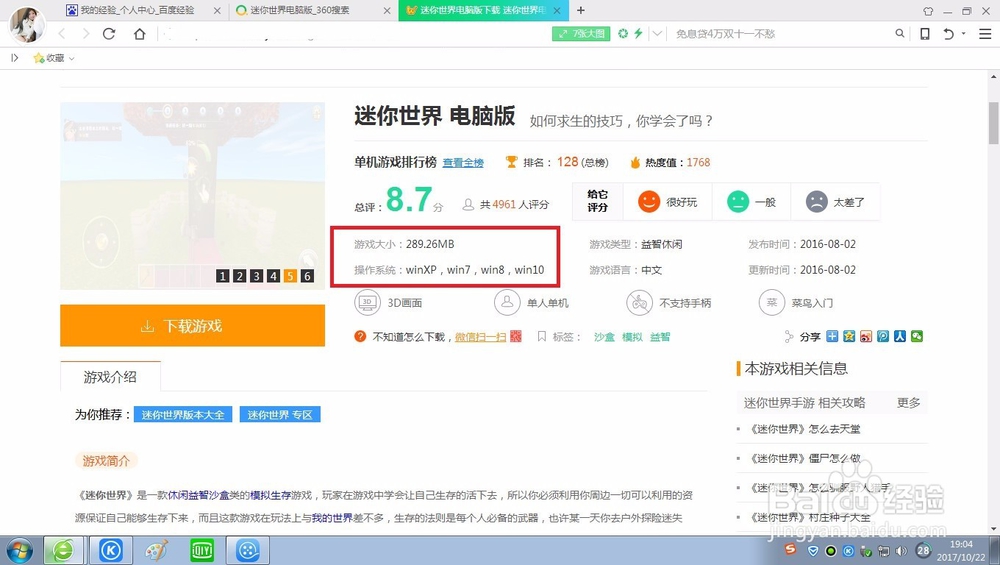The image size is (1000, 565).
Task: Open the 收藏 favorites dropdown
Action: click(54, 58)
